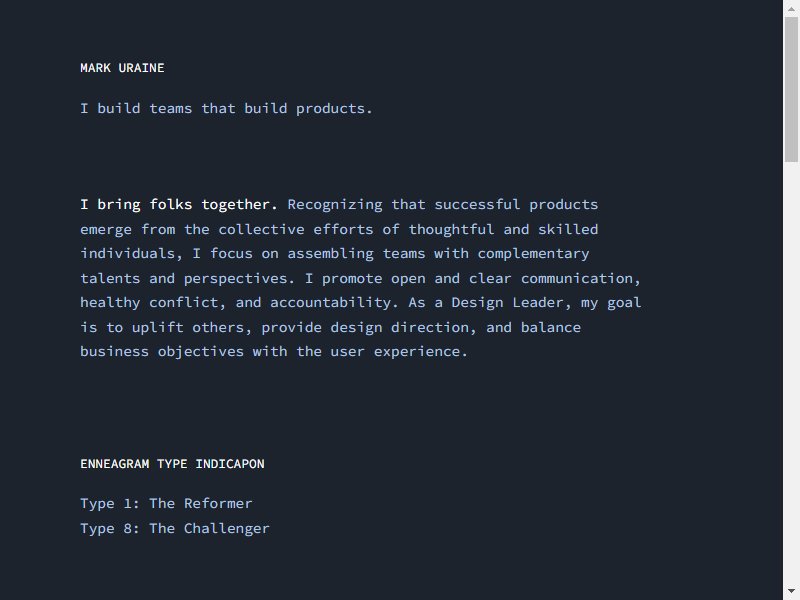Click the word 'communication,' in the paragraph
Screen dimensions: 800x600
581,279
